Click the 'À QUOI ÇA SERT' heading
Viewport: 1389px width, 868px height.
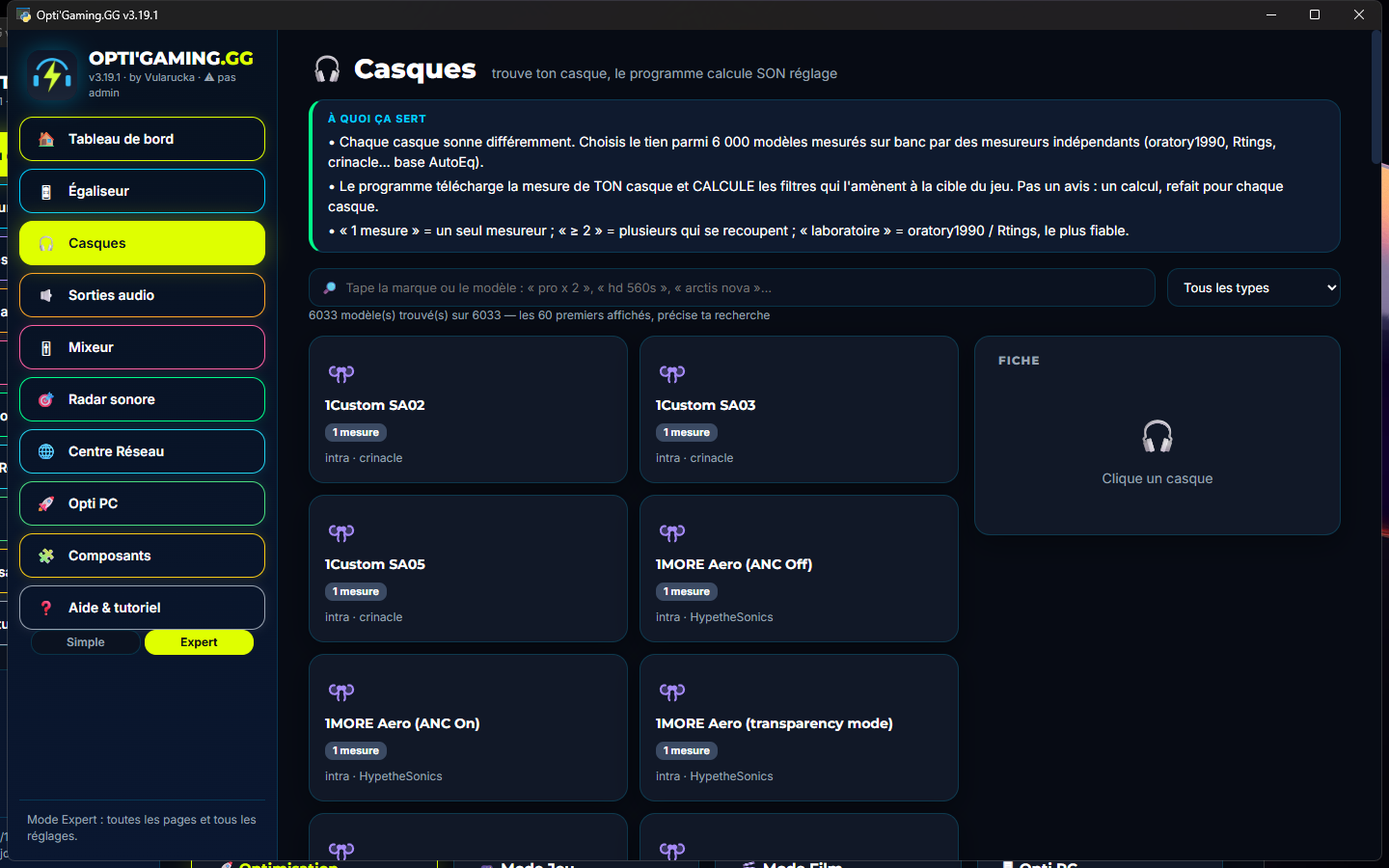click(377, 119)
